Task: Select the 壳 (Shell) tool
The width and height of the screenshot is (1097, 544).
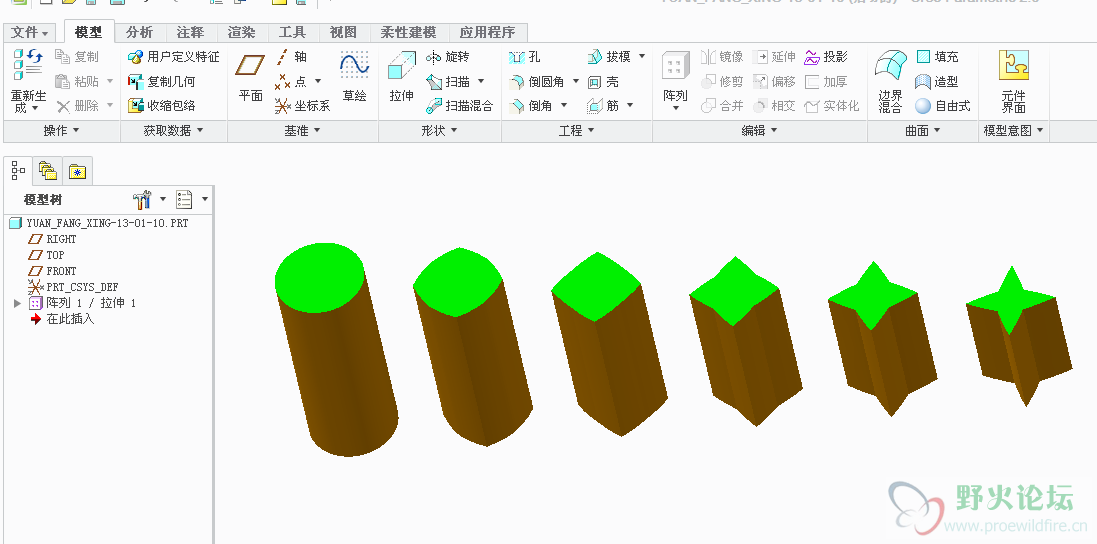Action: click(603, 81)
